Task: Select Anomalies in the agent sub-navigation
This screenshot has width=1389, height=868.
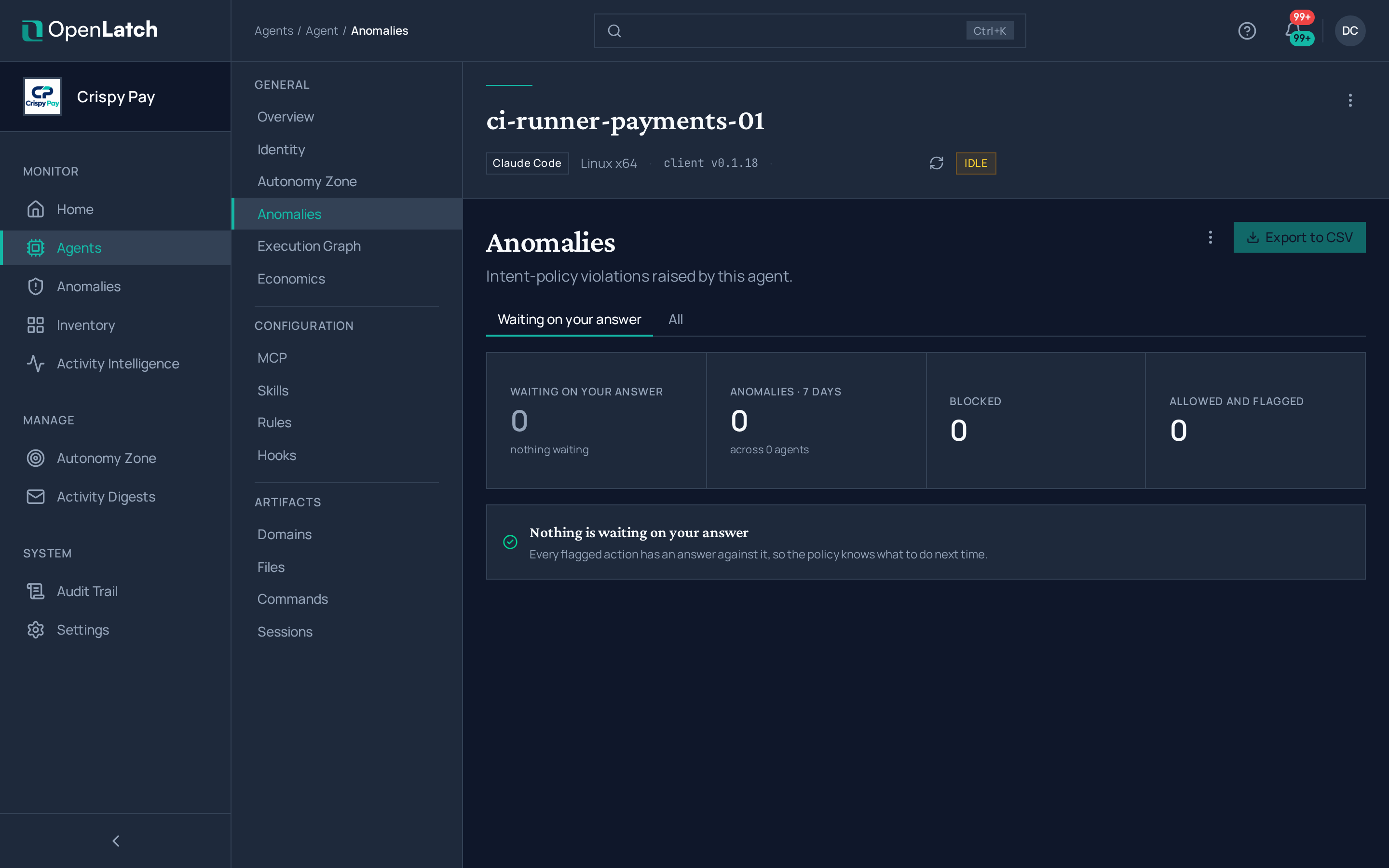Action: (x=347, y=214)
